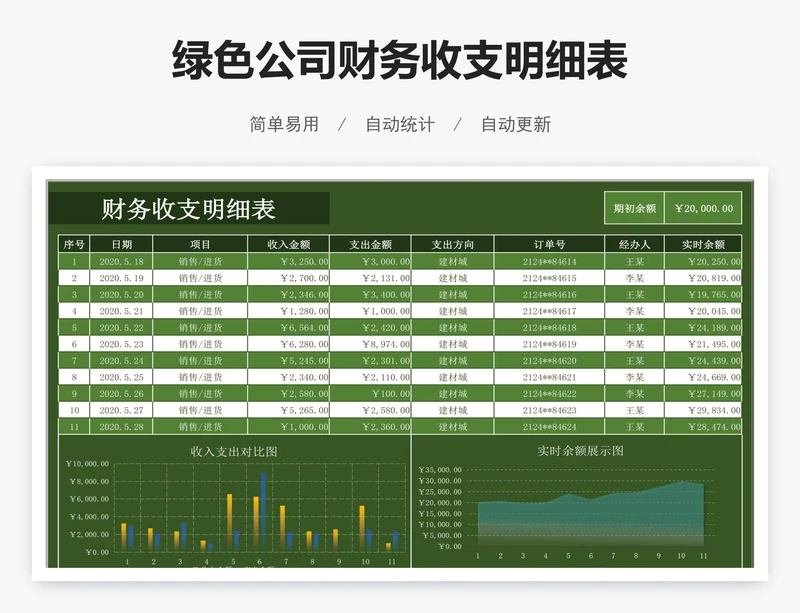This screenshot has height=613, width=800.
Task: Select balance cell ¥24,189.00
Action: click(x=703, y=328)
